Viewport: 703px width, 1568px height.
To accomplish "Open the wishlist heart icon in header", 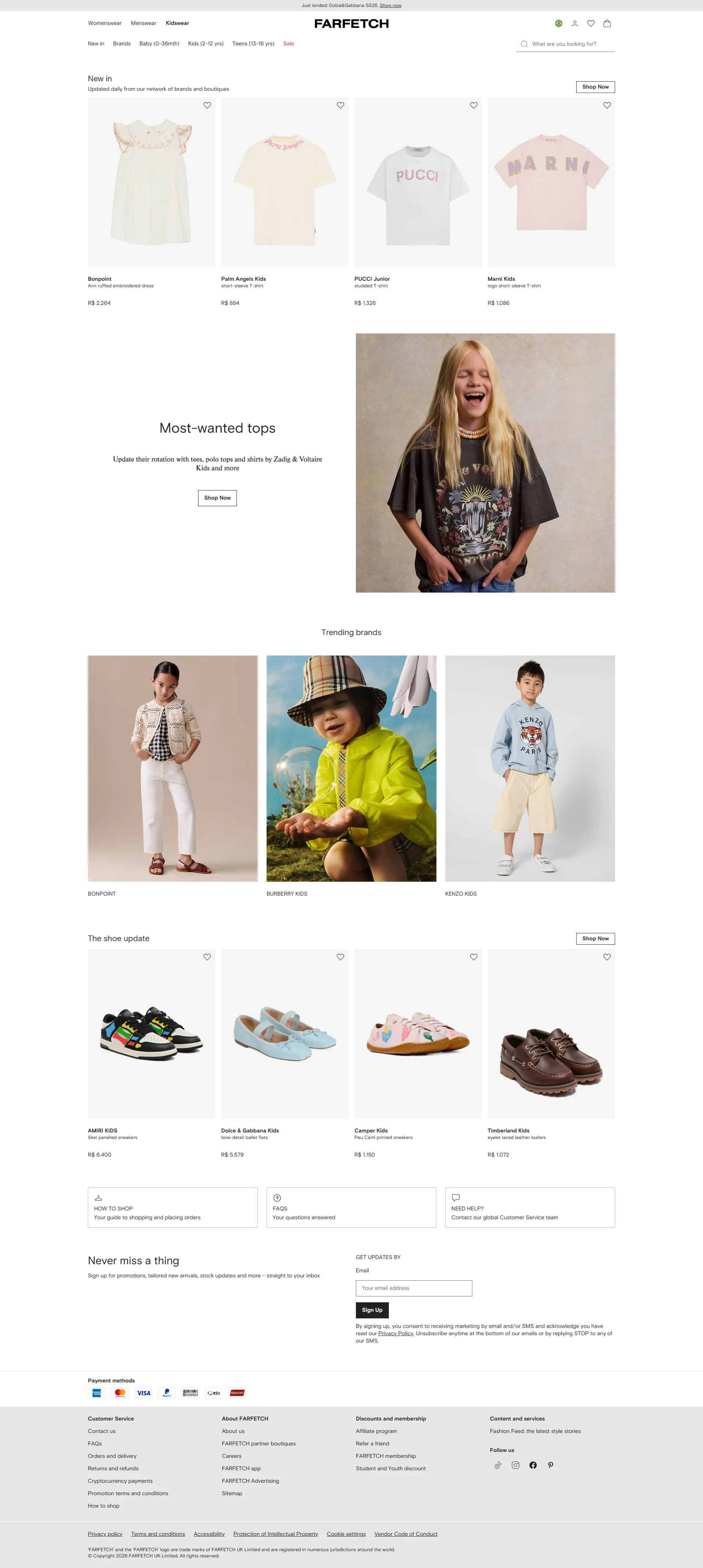I will click(590, 24).
